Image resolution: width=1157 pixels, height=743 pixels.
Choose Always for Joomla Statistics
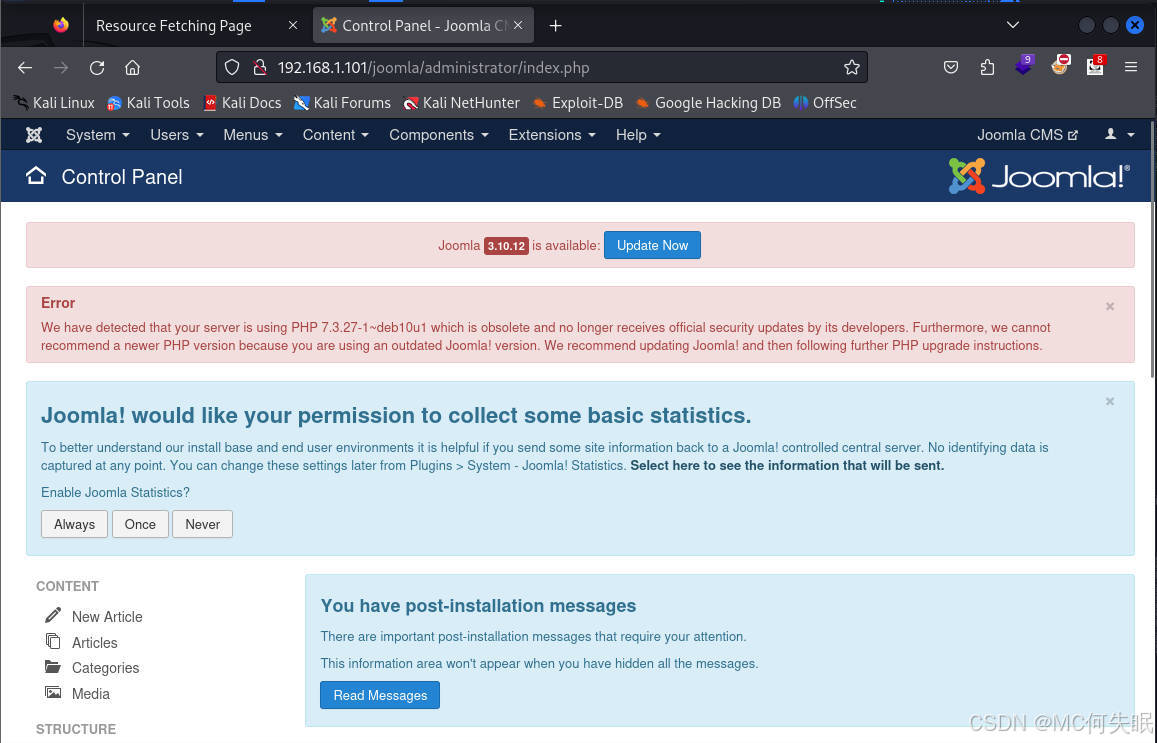coord(75,524)
